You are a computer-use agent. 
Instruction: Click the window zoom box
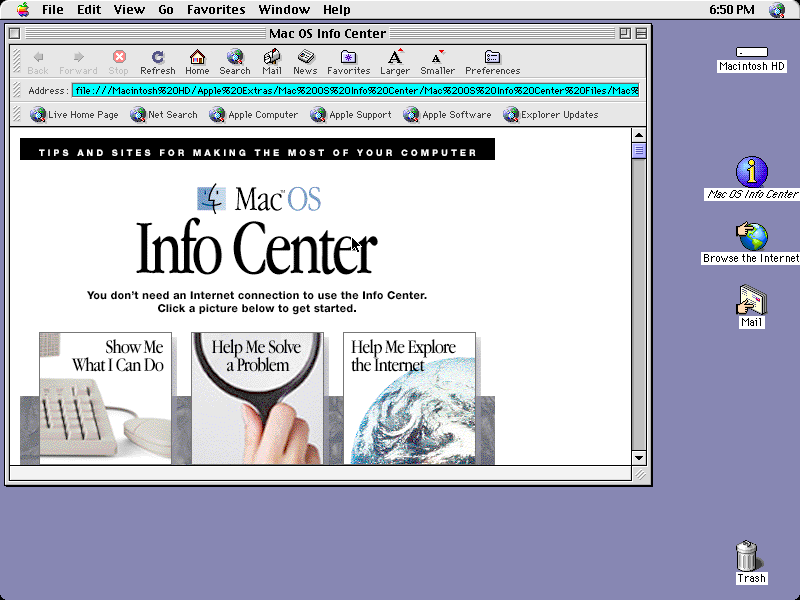point(624,33)
